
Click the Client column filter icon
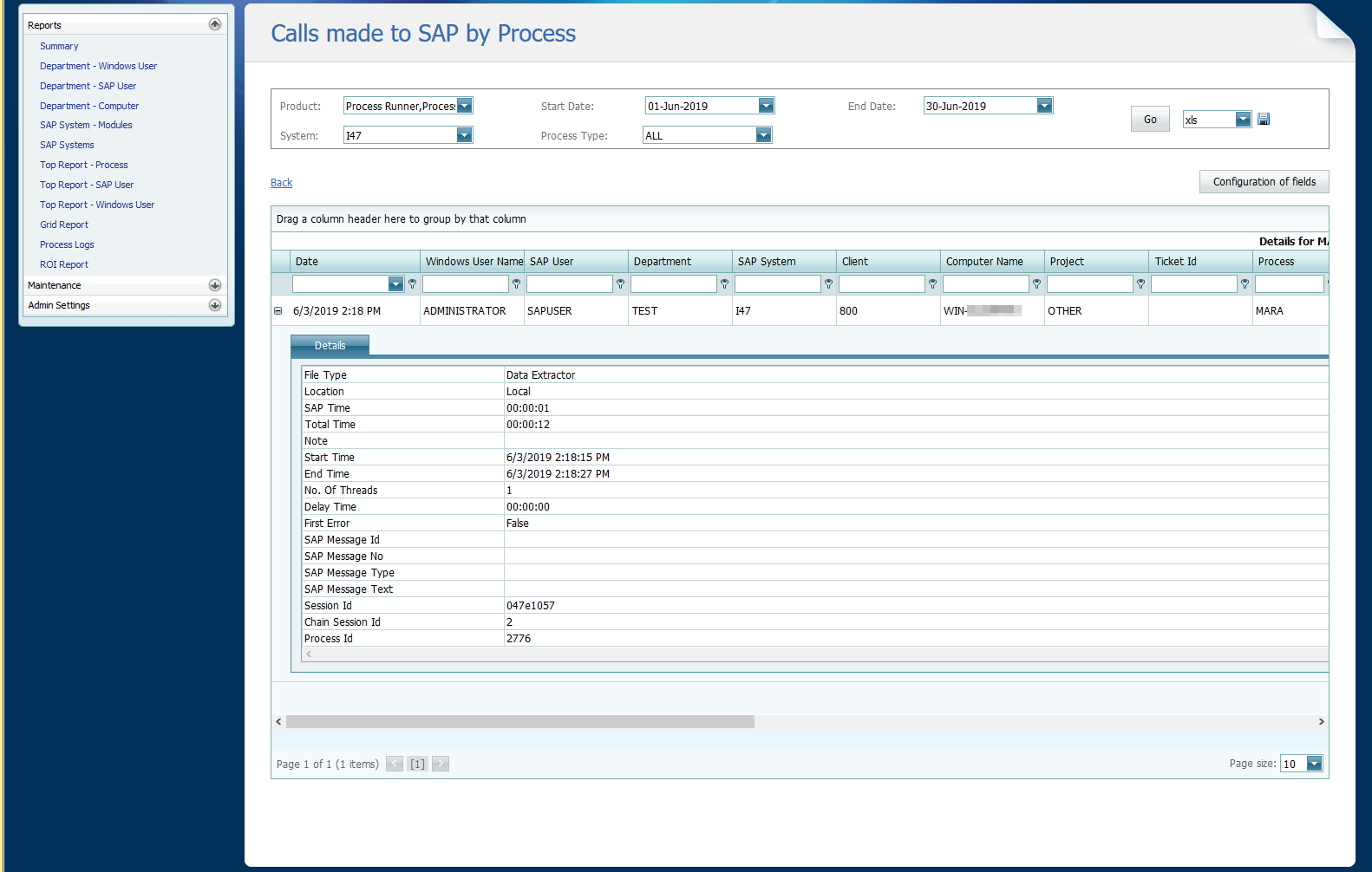point(933,283)
